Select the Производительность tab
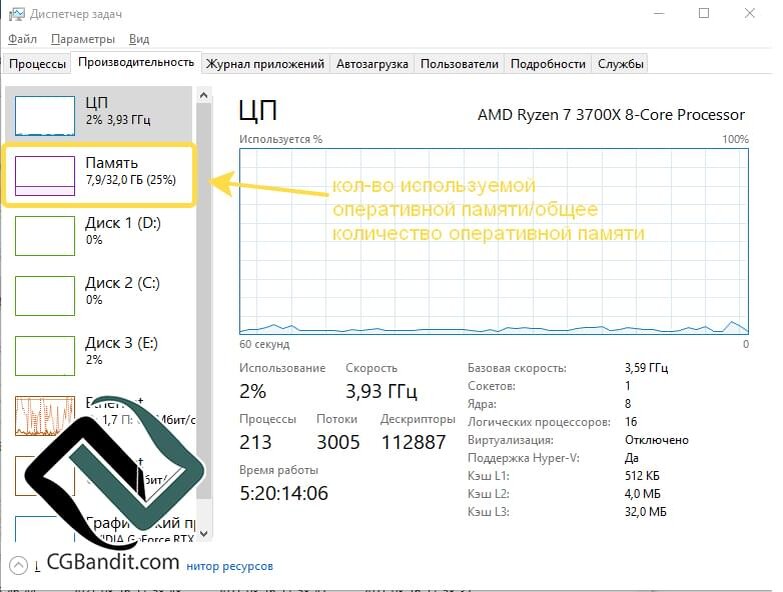This screenshot has width=783, height=592. click(x=136, y=62)
